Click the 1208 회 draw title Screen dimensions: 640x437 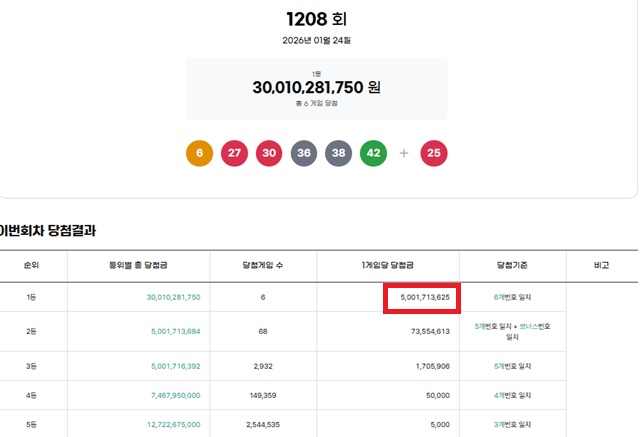coord(316,18)
